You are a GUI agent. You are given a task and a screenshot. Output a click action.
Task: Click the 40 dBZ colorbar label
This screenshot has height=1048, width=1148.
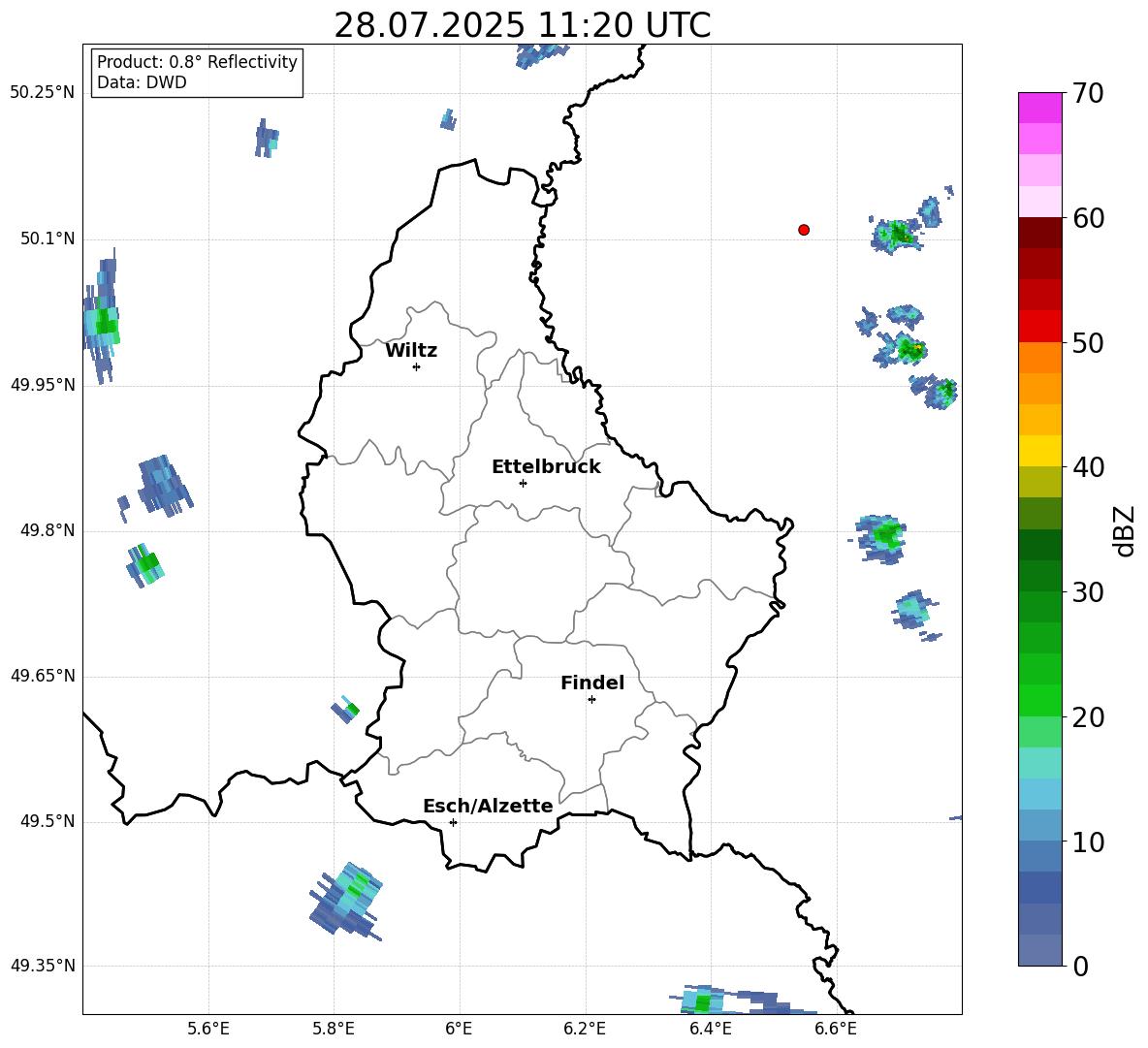1088,467
